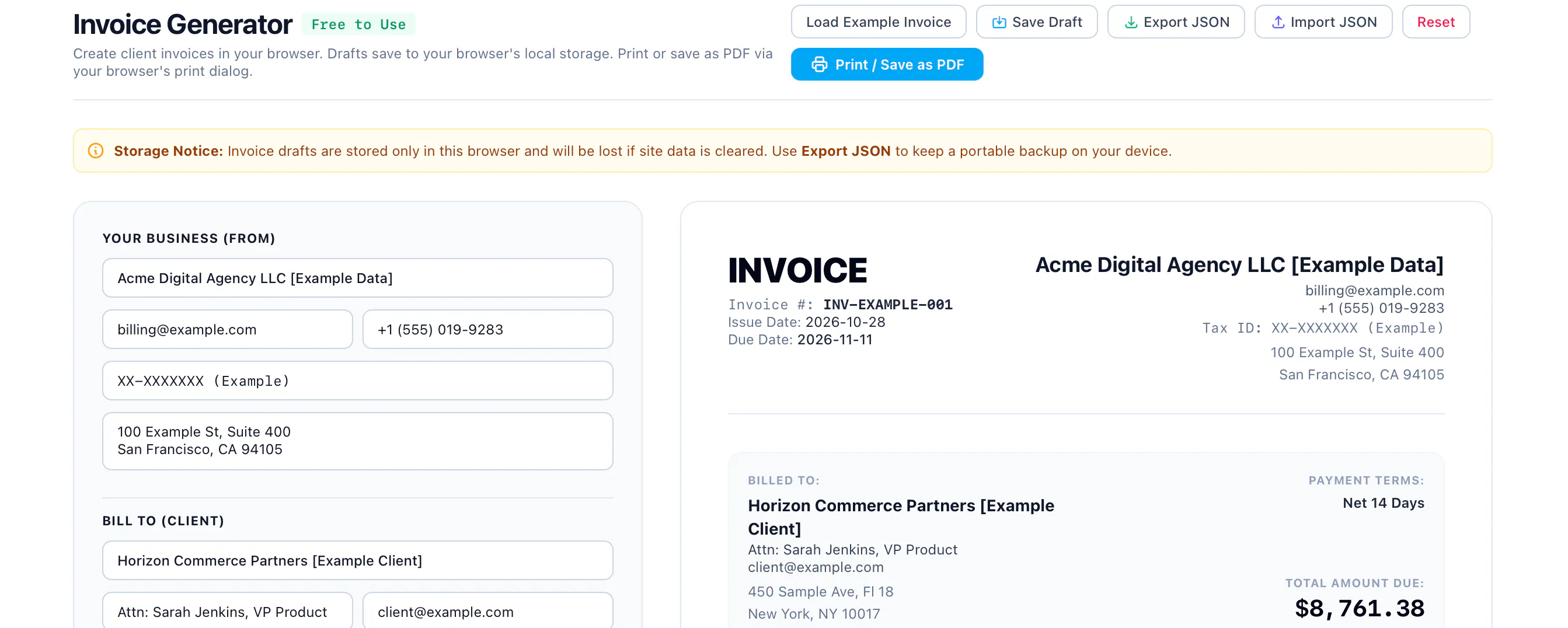
Task: Click the client@example.com input field
Action: (487, 610)
